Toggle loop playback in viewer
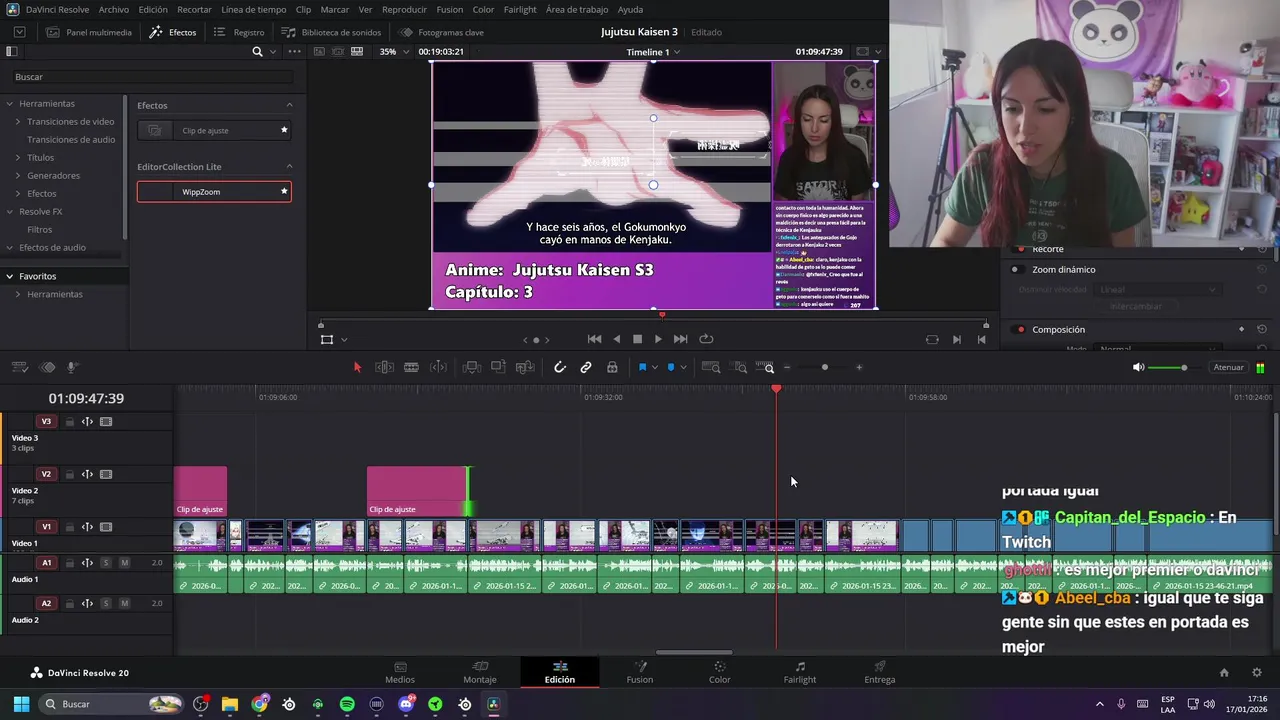Screen dimensions: 1280x720 coord(706,339)
